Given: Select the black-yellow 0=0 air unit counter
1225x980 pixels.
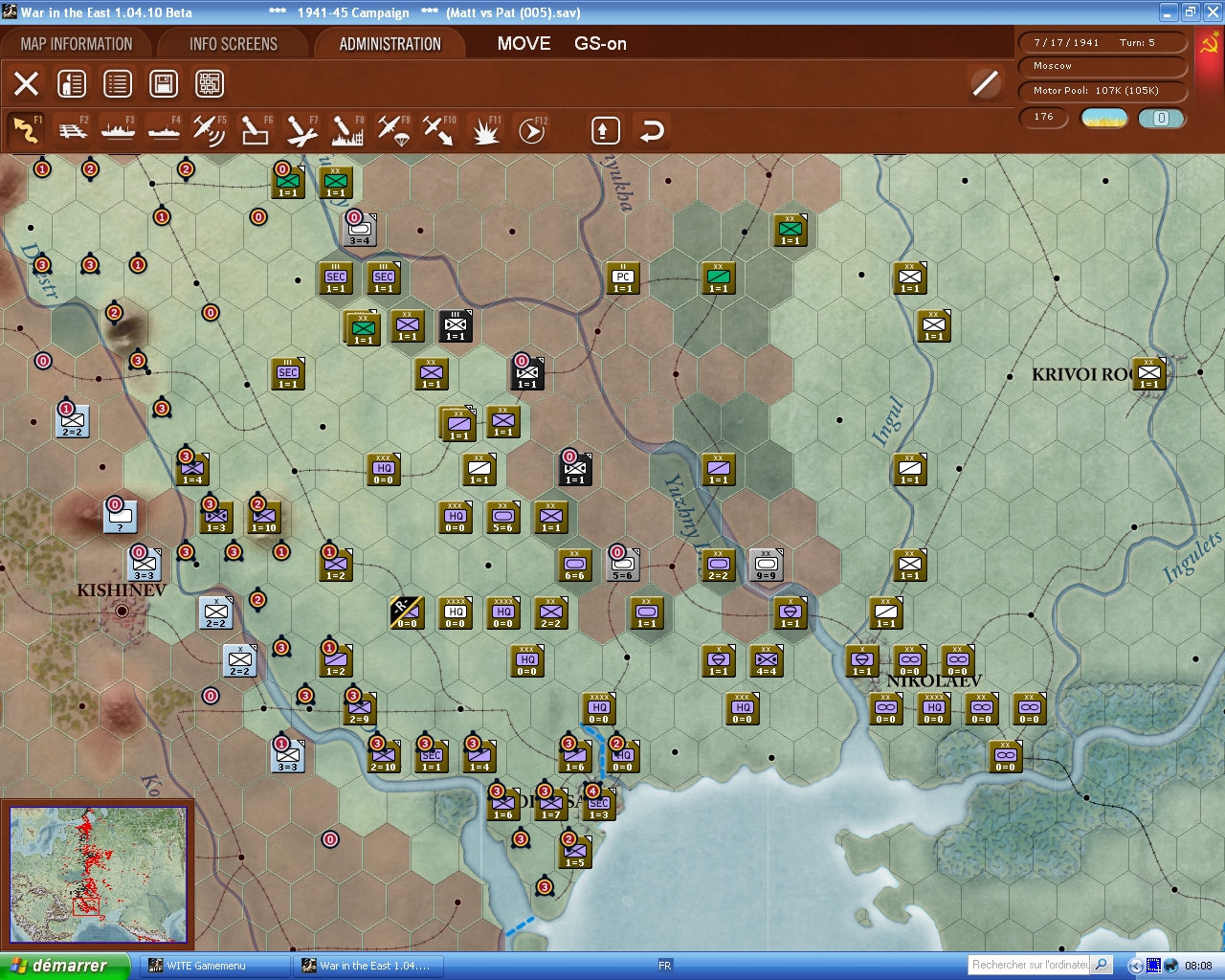Looking at the screenshot, I should coord(407,612).
